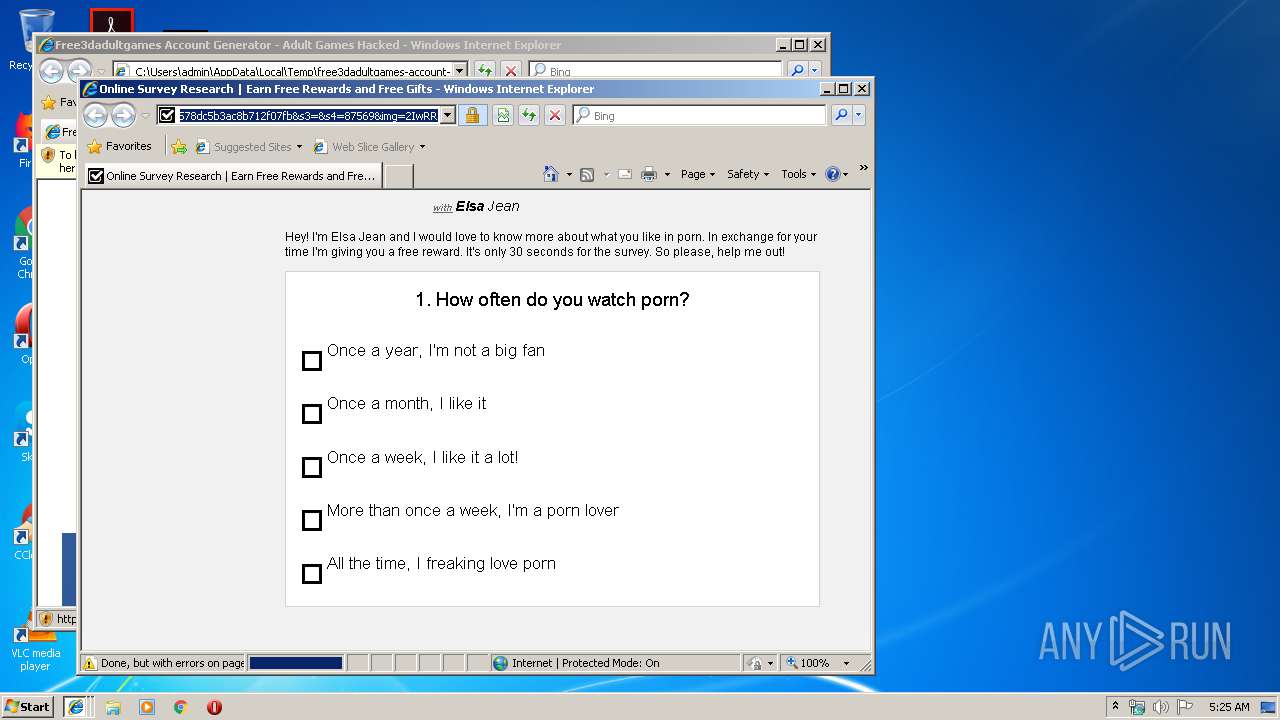Screen dimensions: 1280x720
Task: Click the Start button
Action: 27,707
